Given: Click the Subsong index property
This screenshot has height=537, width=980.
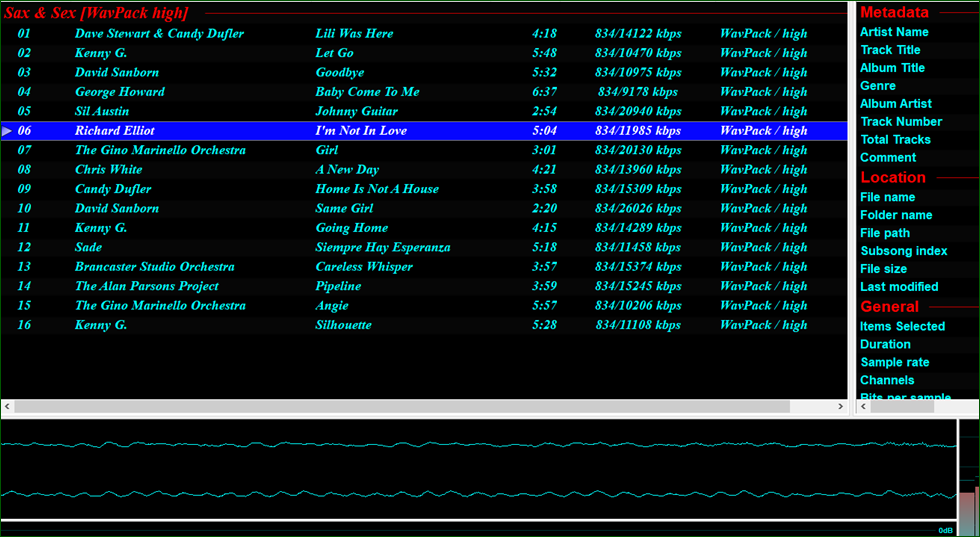Looking at the screenshot, I should tap(904, 251).
